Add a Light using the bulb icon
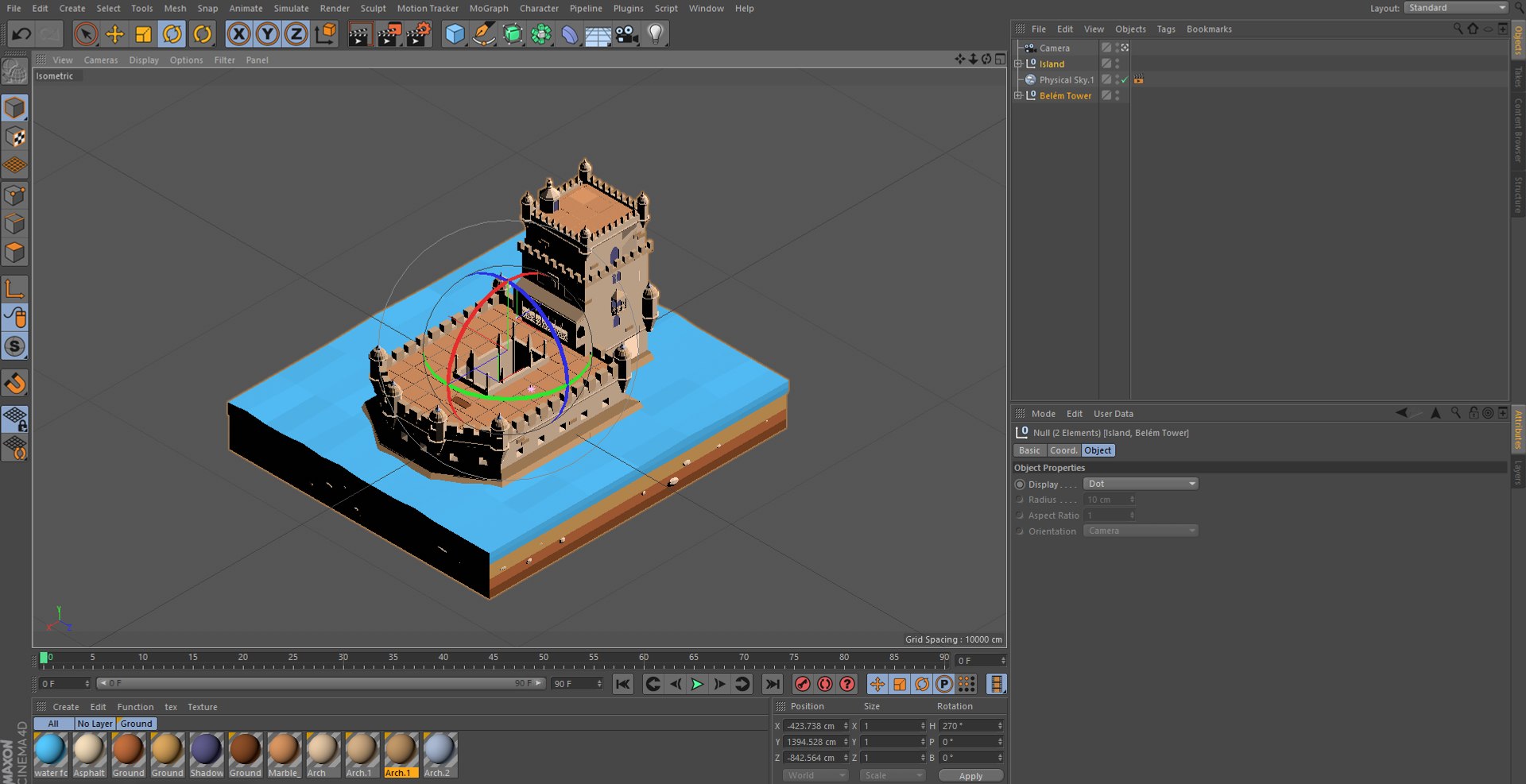This screenshot has width=1526, height=784. pyautogui.click(x=656, y=34)
